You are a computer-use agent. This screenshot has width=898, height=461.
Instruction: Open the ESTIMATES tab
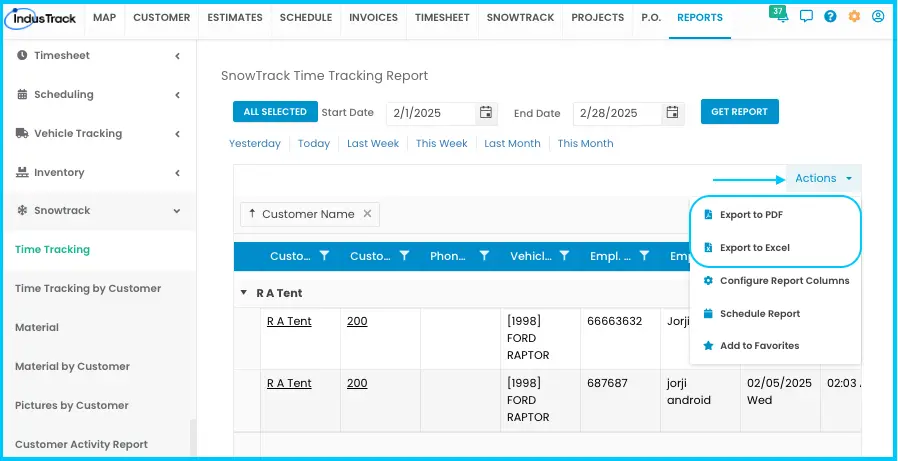point(235,18)
